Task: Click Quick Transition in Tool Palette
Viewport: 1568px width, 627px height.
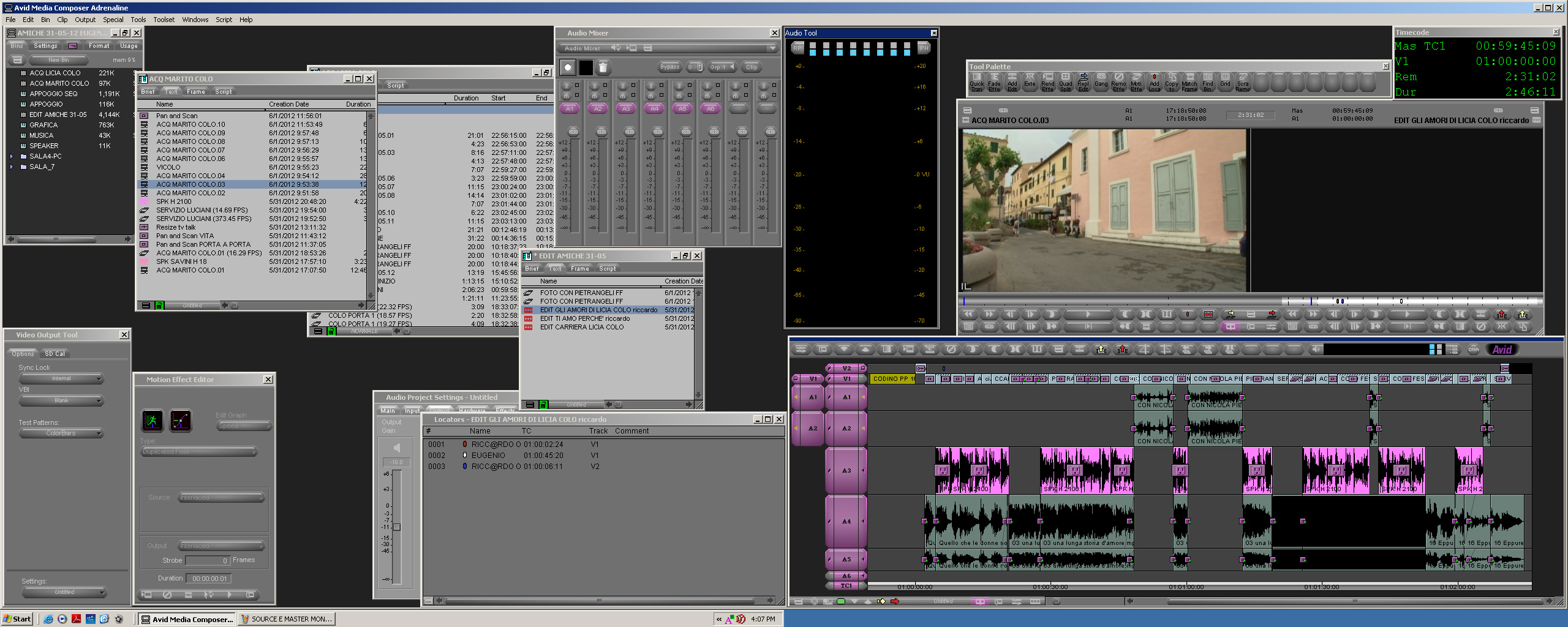Action: pos(976,81)
